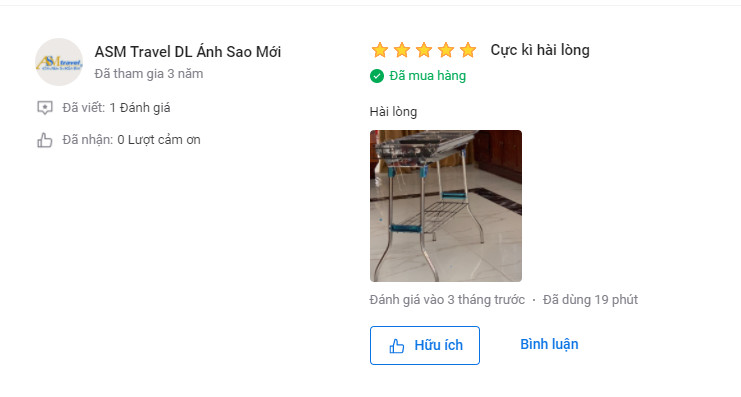The width and height of the screenshot is (741, 397).
Task: Open the Bình luận comment link
Action: click(x=549, y=344)
